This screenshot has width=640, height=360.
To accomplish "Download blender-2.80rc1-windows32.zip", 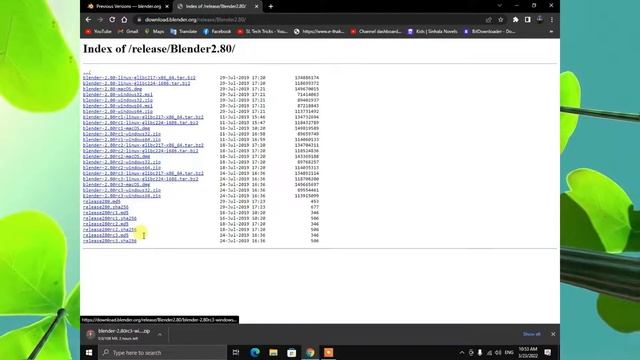I will [x=122, y=134].
